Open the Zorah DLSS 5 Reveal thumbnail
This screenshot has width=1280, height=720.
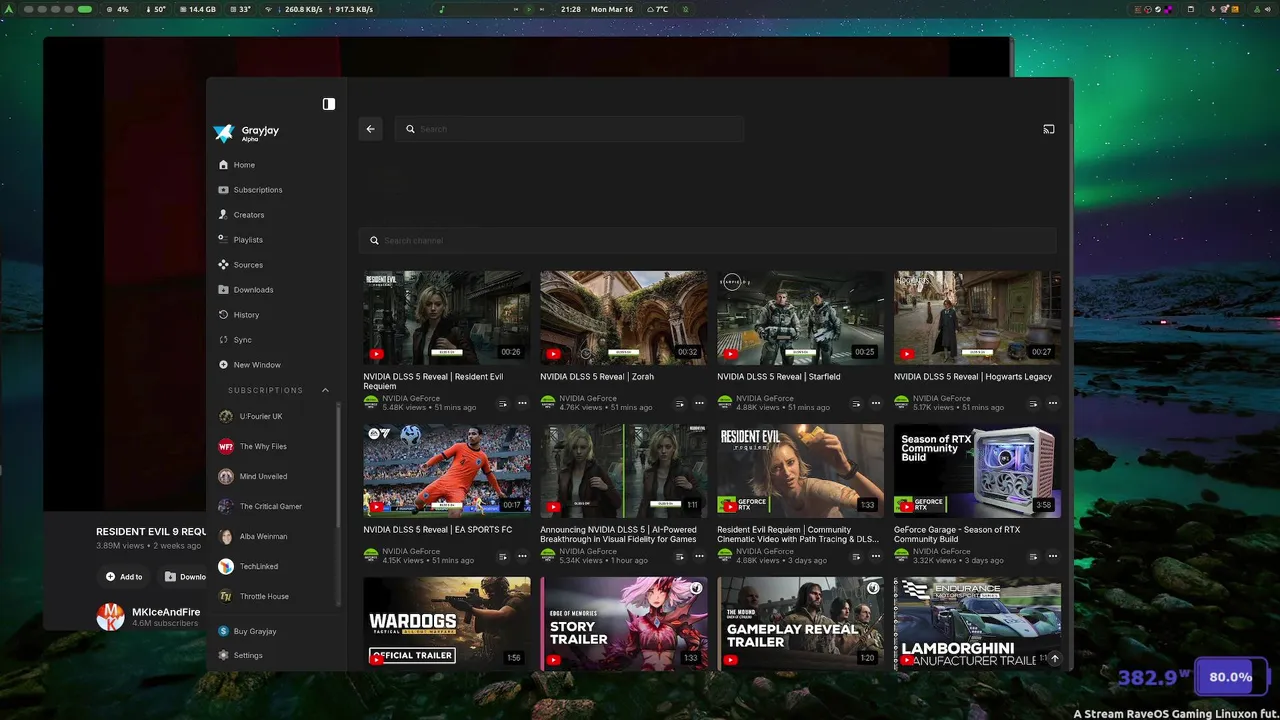click(623, 317)
